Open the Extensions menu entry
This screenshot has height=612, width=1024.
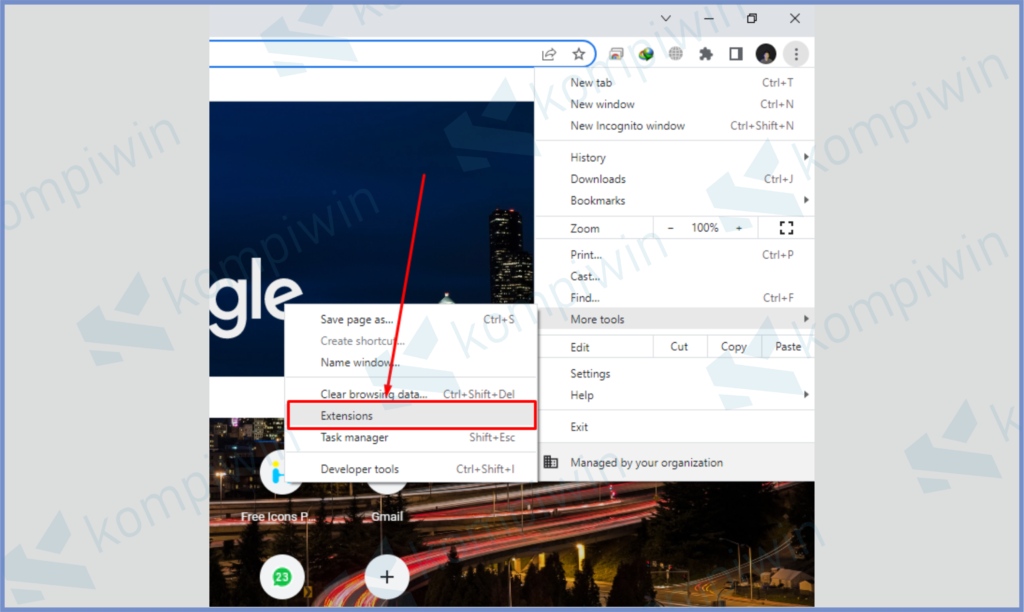pyautogui.click(x=346, y=415)
